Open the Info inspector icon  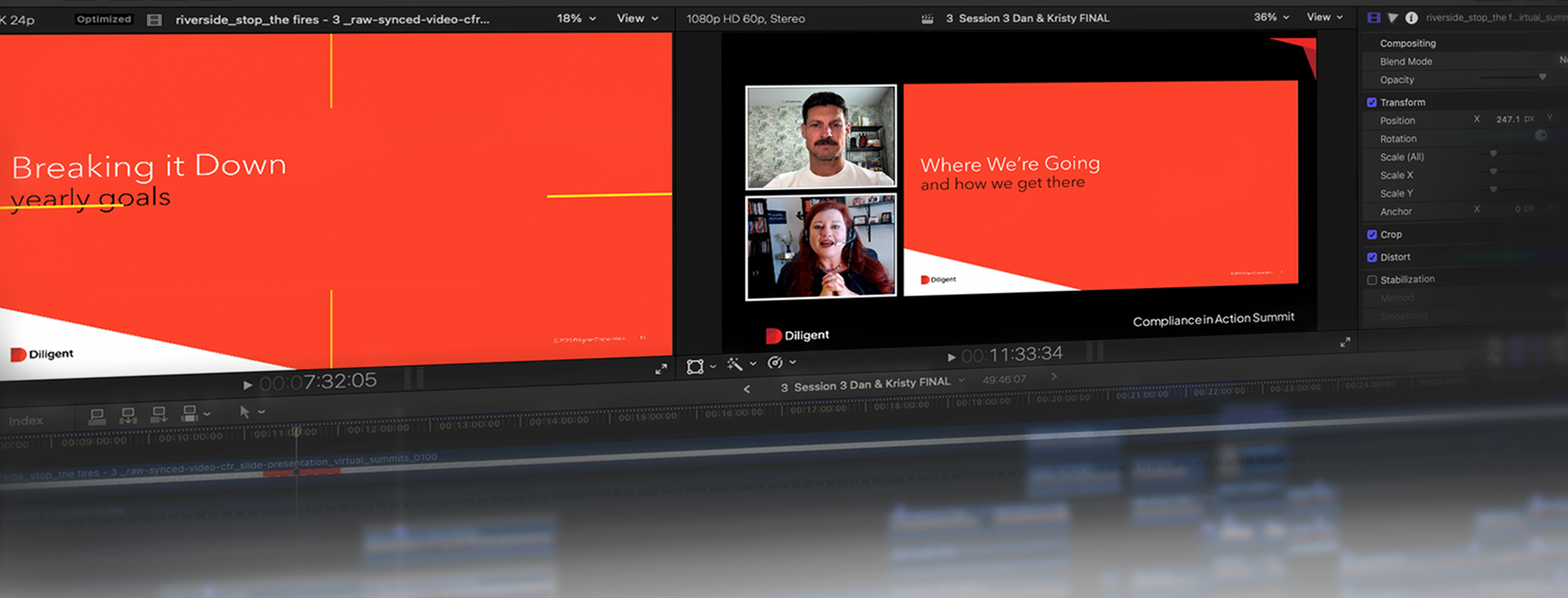pos(1411,17)
